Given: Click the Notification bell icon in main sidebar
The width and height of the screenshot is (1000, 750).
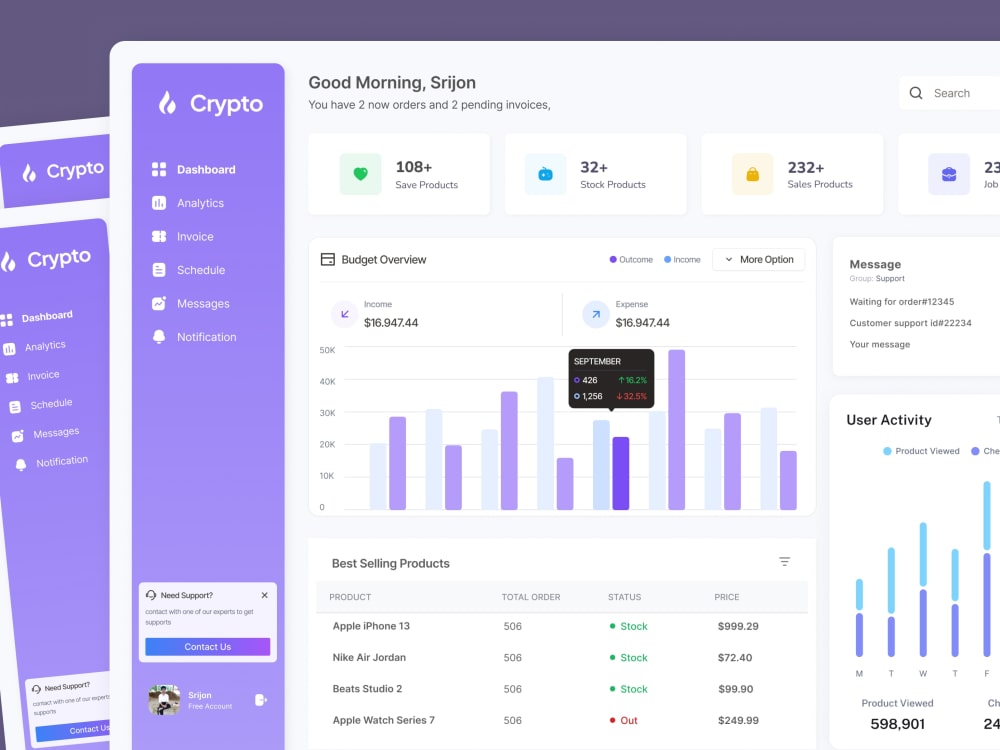Looking at the screenshot, I should pos(159,337).
